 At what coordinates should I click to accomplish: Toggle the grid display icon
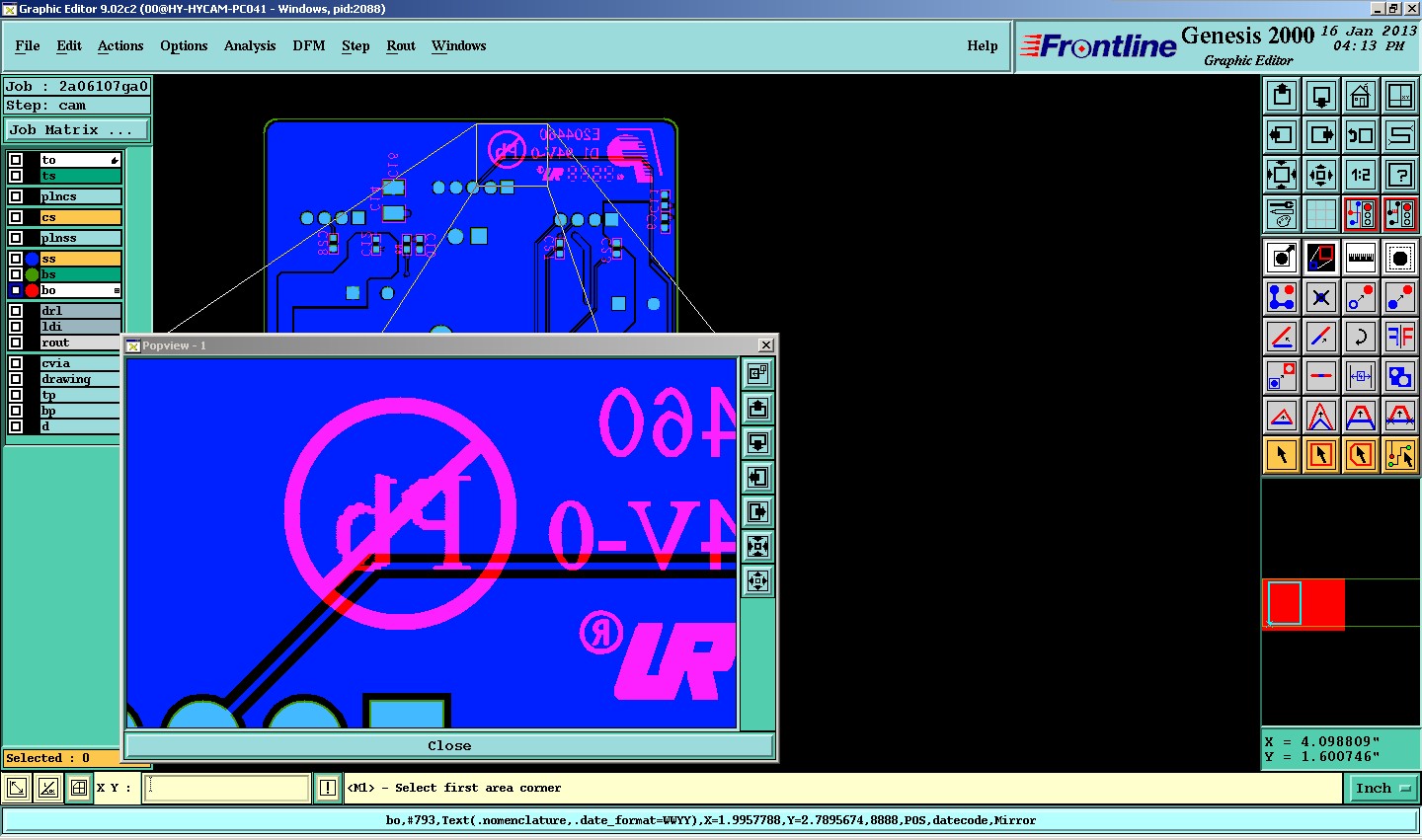point(1321,213)
